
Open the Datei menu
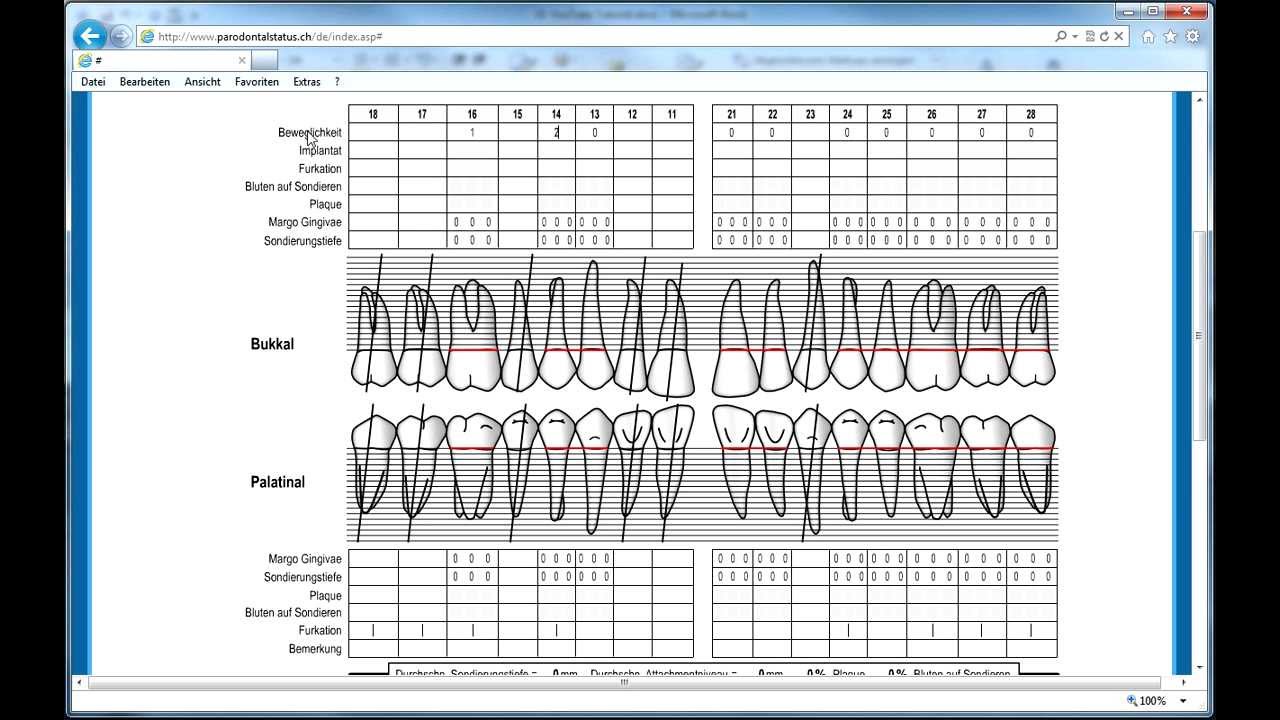93,82
